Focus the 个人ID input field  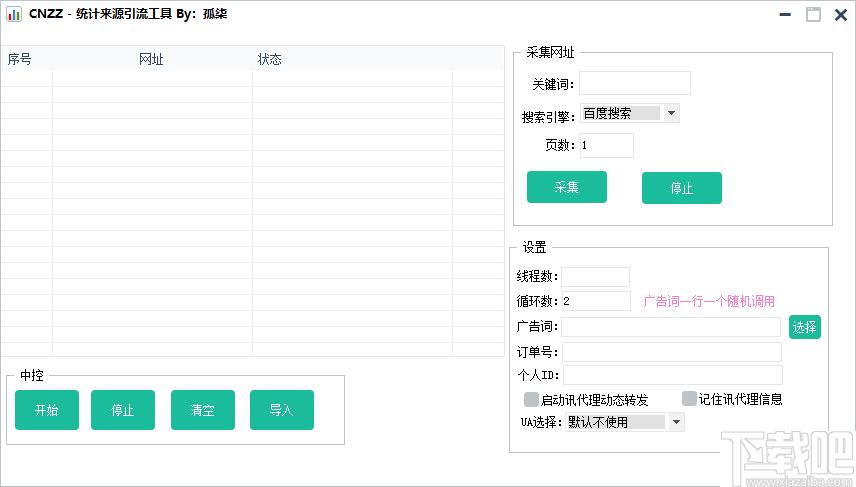pos(673,375)
